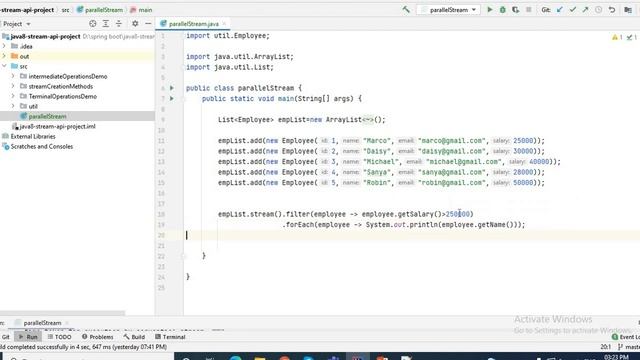This screenshot has height=360, width=640.
Task: Run parallelStream with the green play button
Action: (489, 9)
